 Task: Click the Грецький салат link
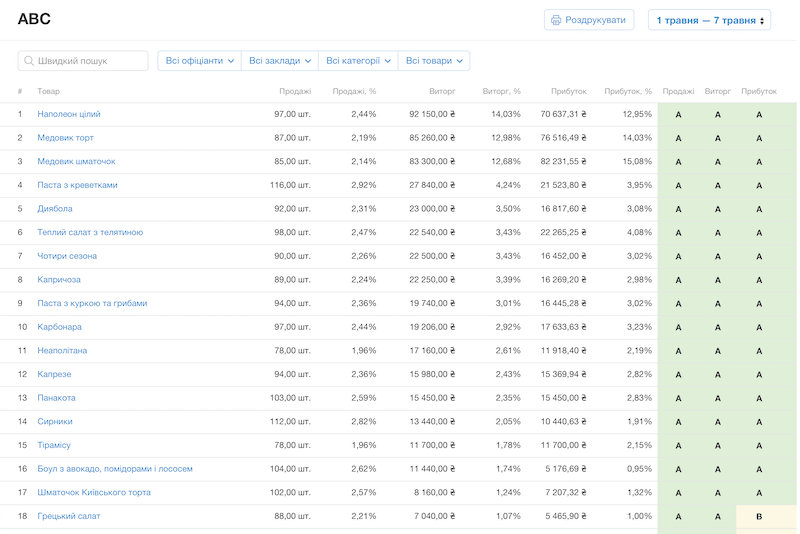tap(69, 516)
